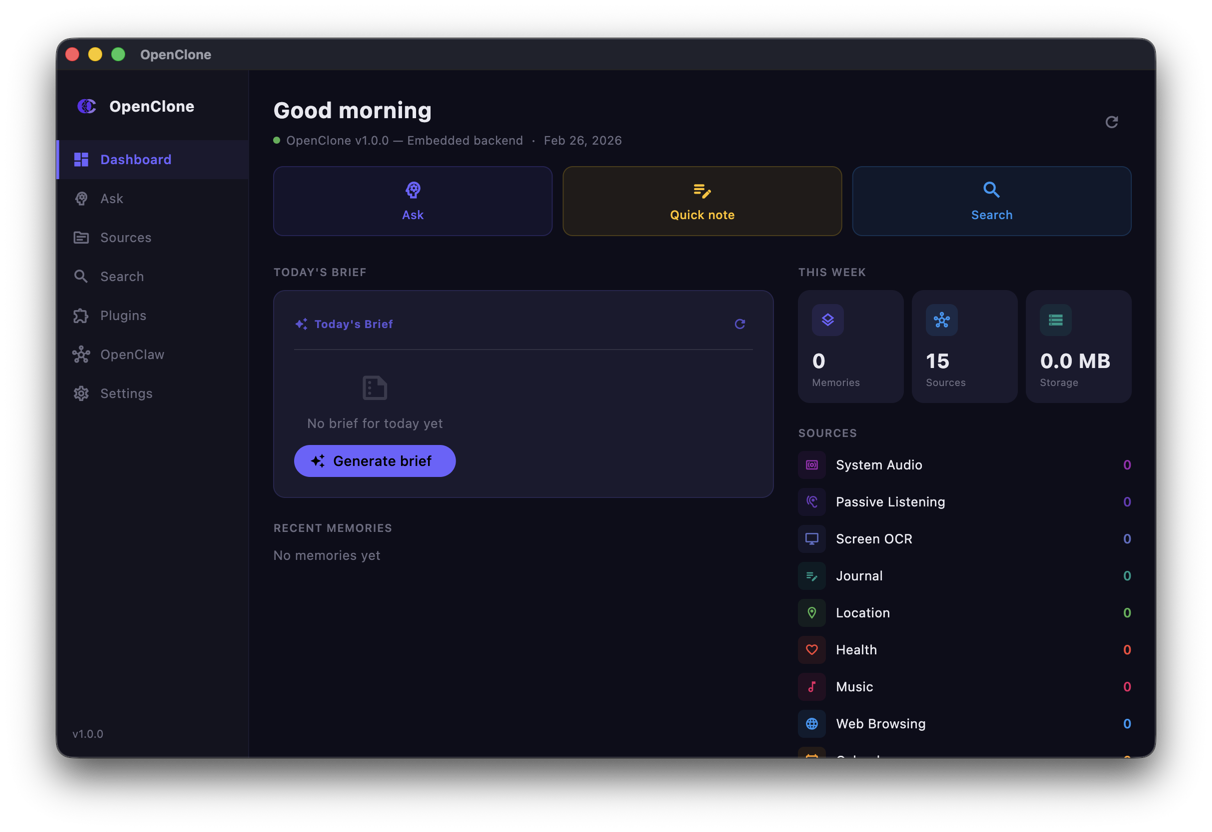Click the Web Browsing globe icon
Screen dimensions: 1212x832
tap(811, 723)
